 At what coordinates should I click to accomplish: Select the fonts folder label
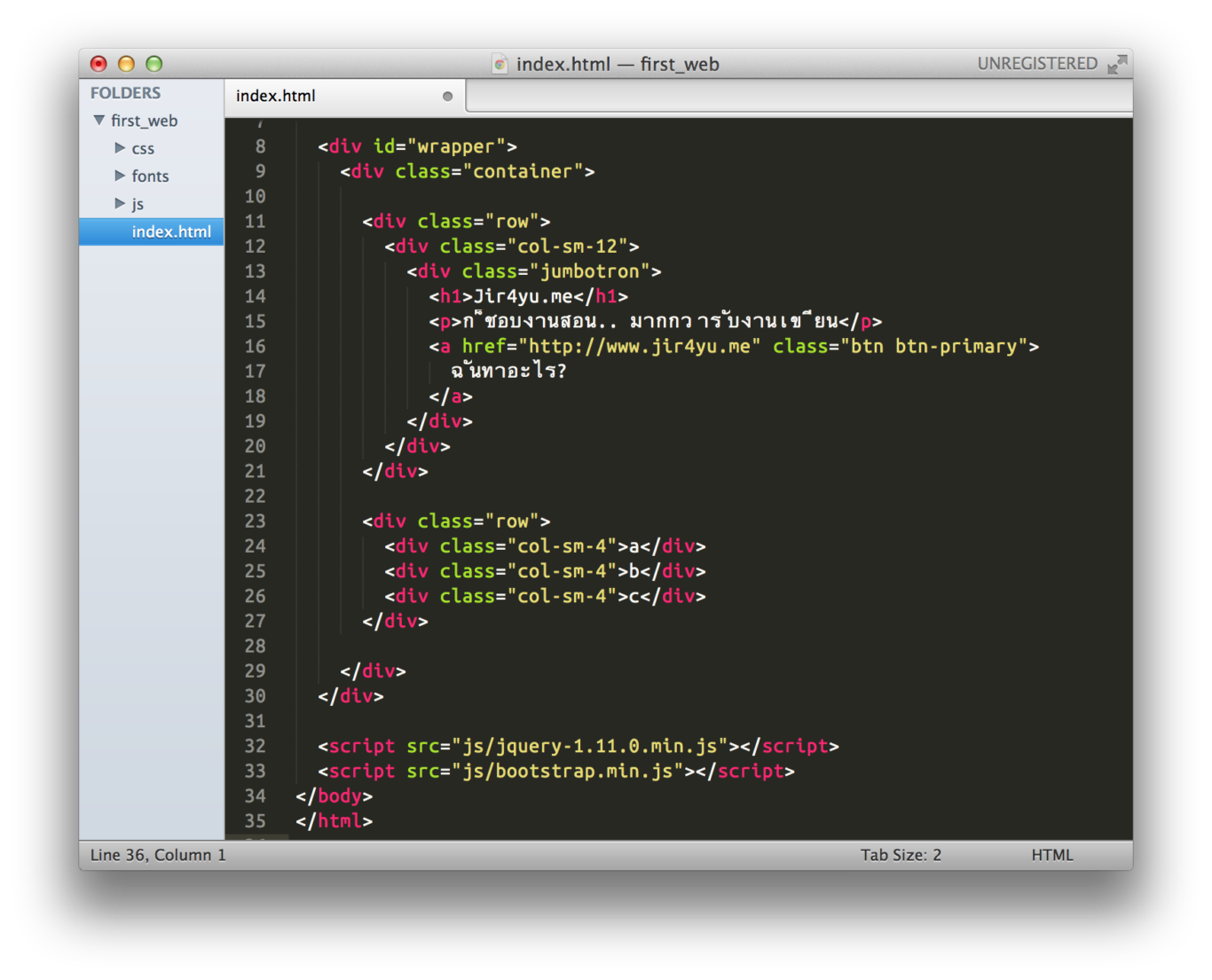[150, 176]
